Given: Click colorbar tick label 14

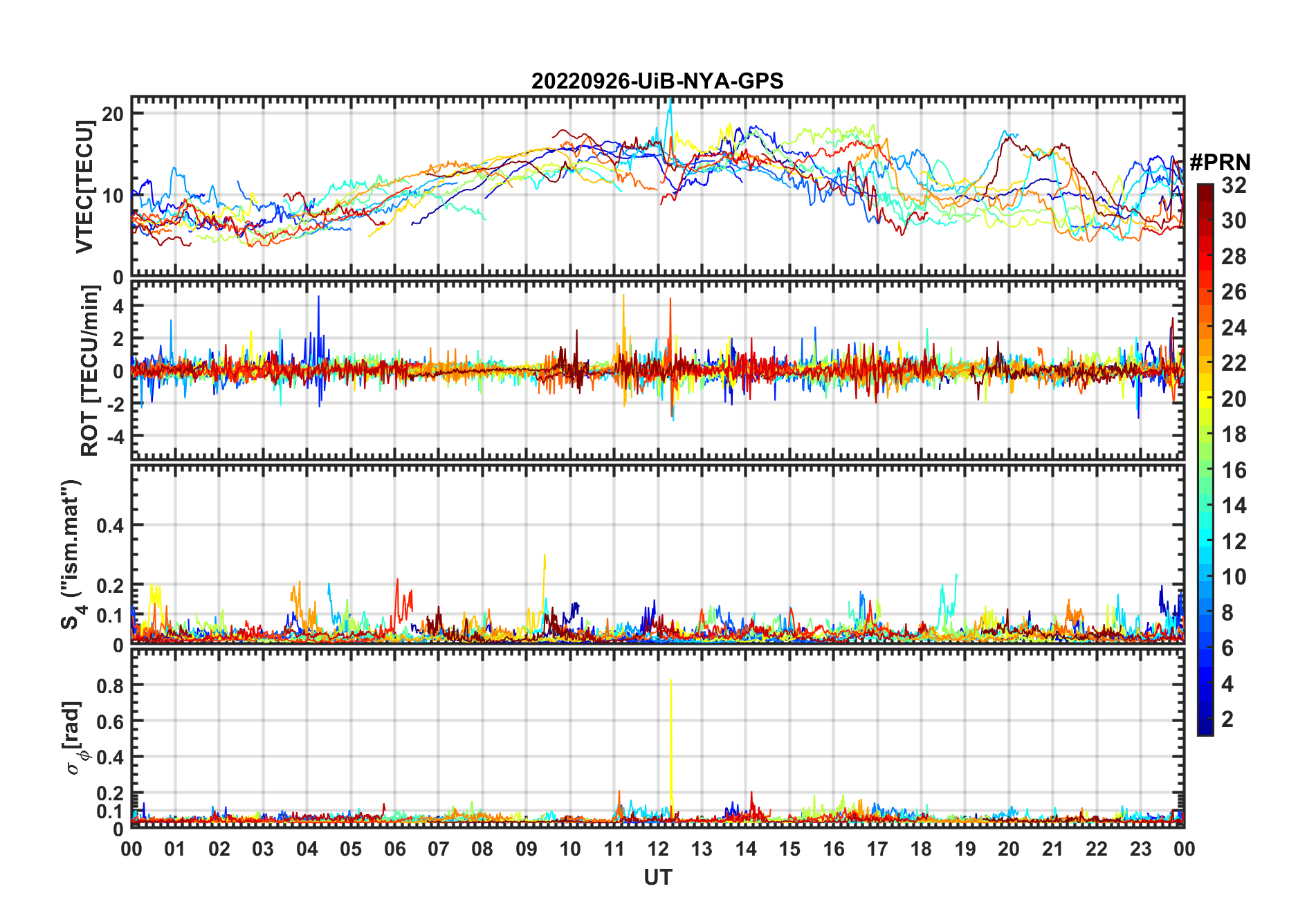Looking at the screenshot, I should (1234, 506).
